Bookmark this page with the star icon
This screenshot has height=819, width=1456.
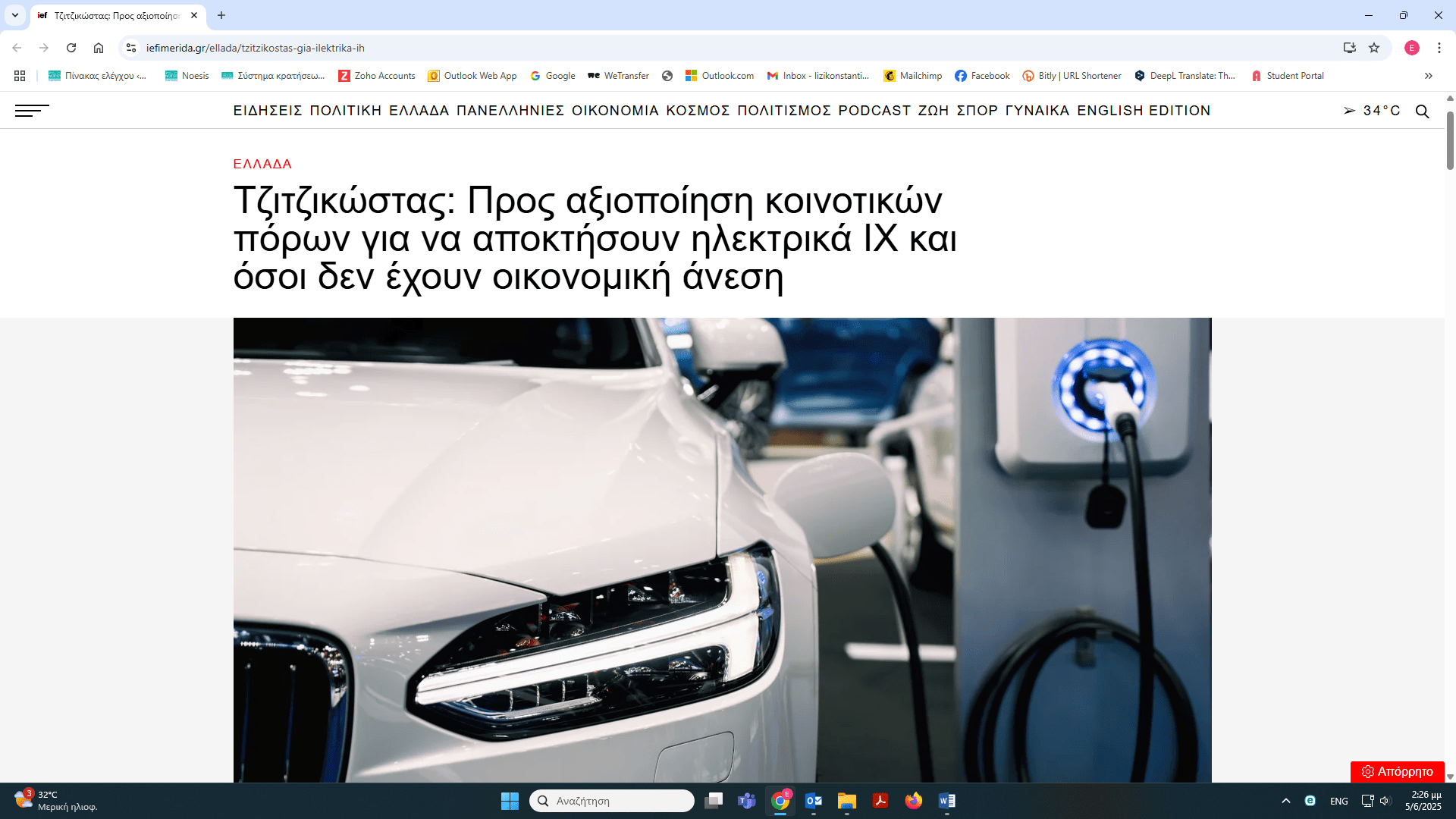coord(1374,48)
